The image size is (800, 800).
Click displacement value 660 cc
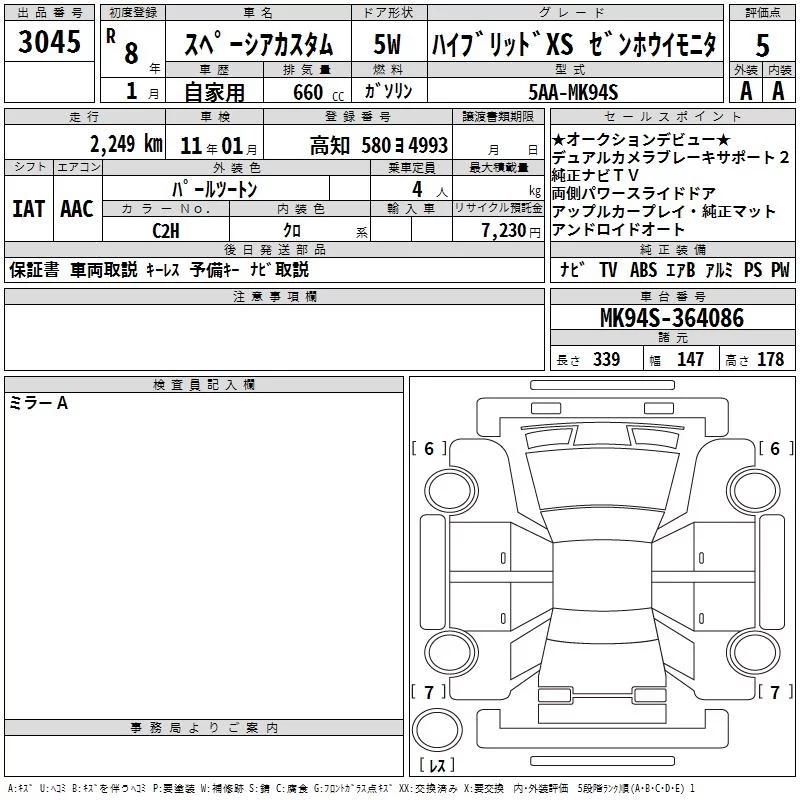[318, 92]
